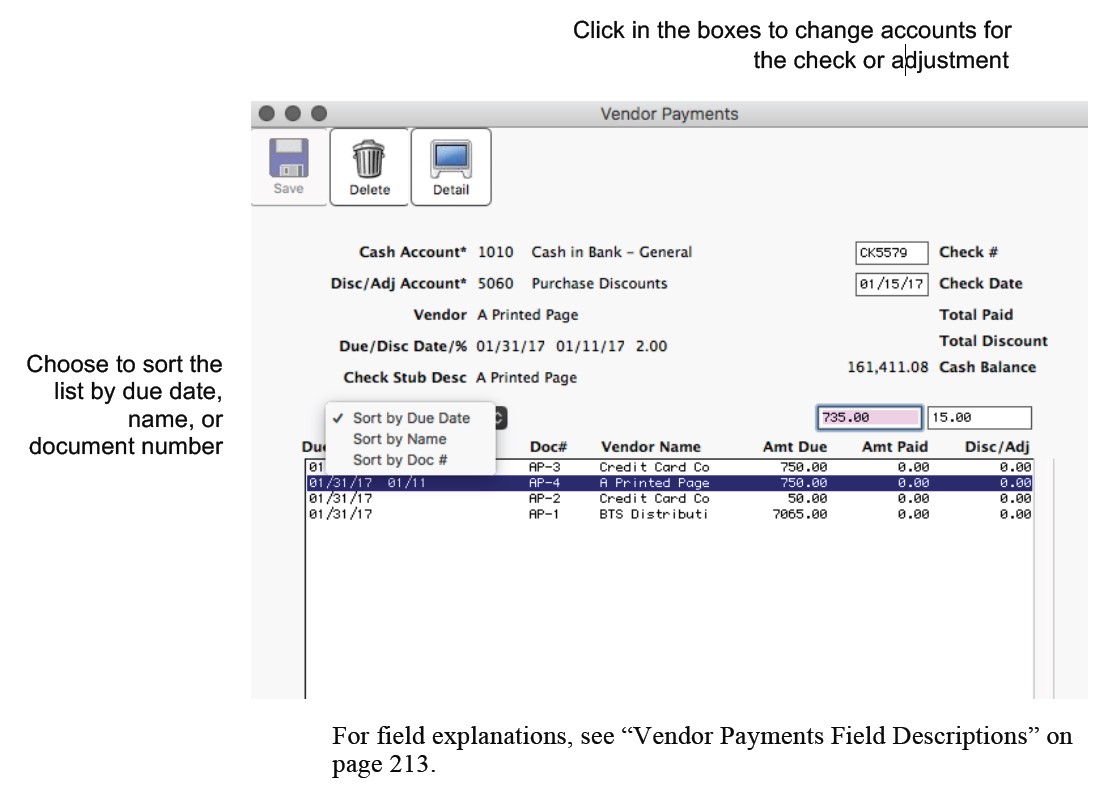This screenshot has height=800, width=1114.
Task: Click the pink 735.00 amount field
Action: click(869, 418)
